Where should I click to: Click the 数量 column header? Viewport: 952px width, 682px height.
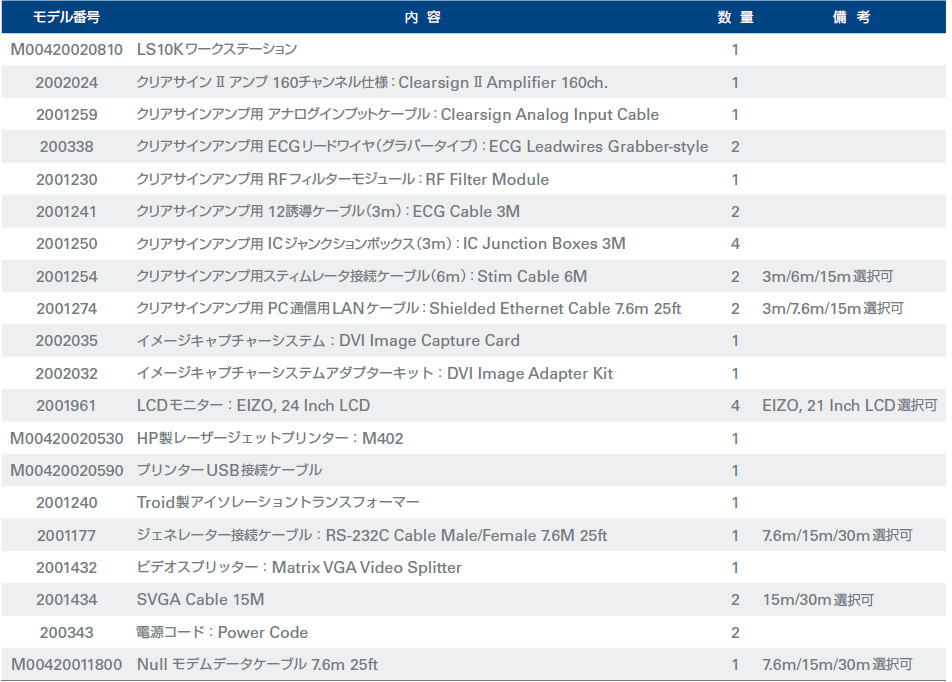point(735,17)
